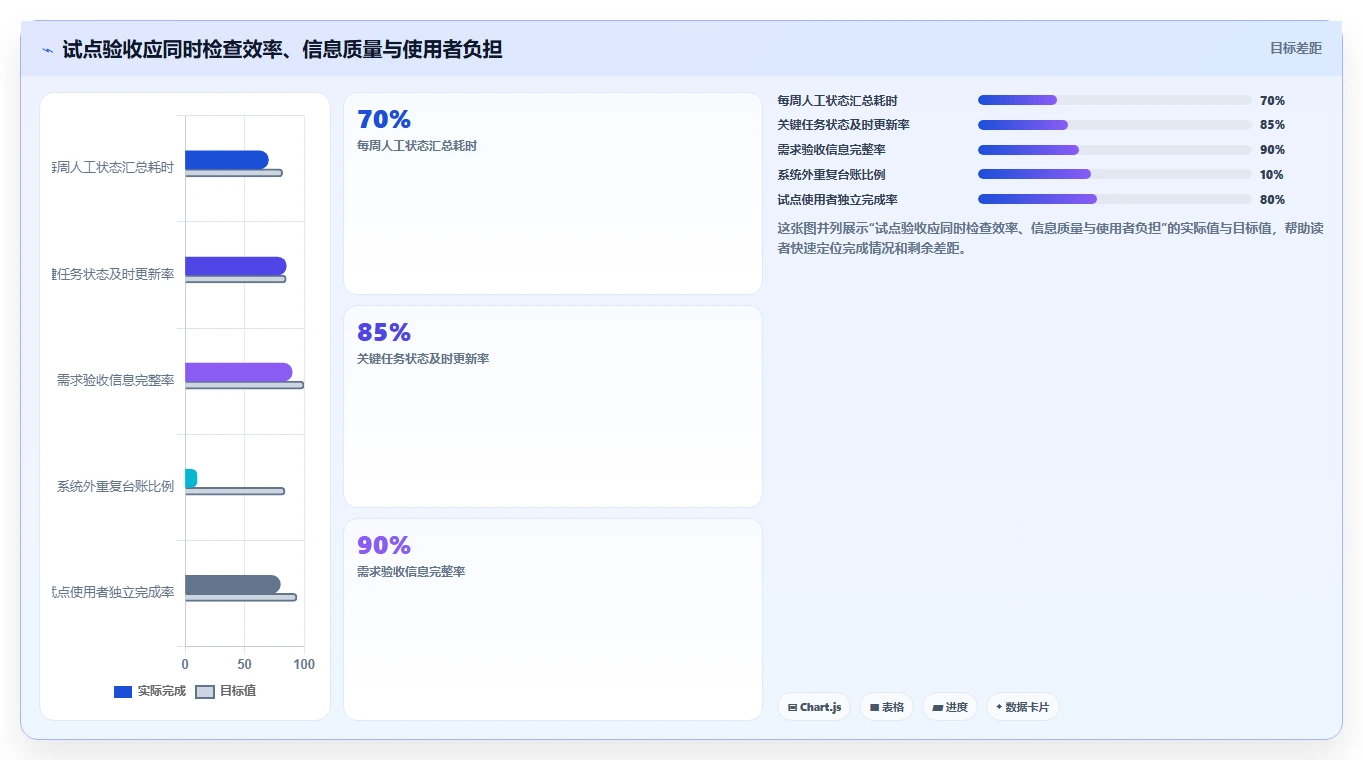Click the star icon in 数据卡片 tag
Screen dimensions: 1363x760
click(x=998, y=707)
